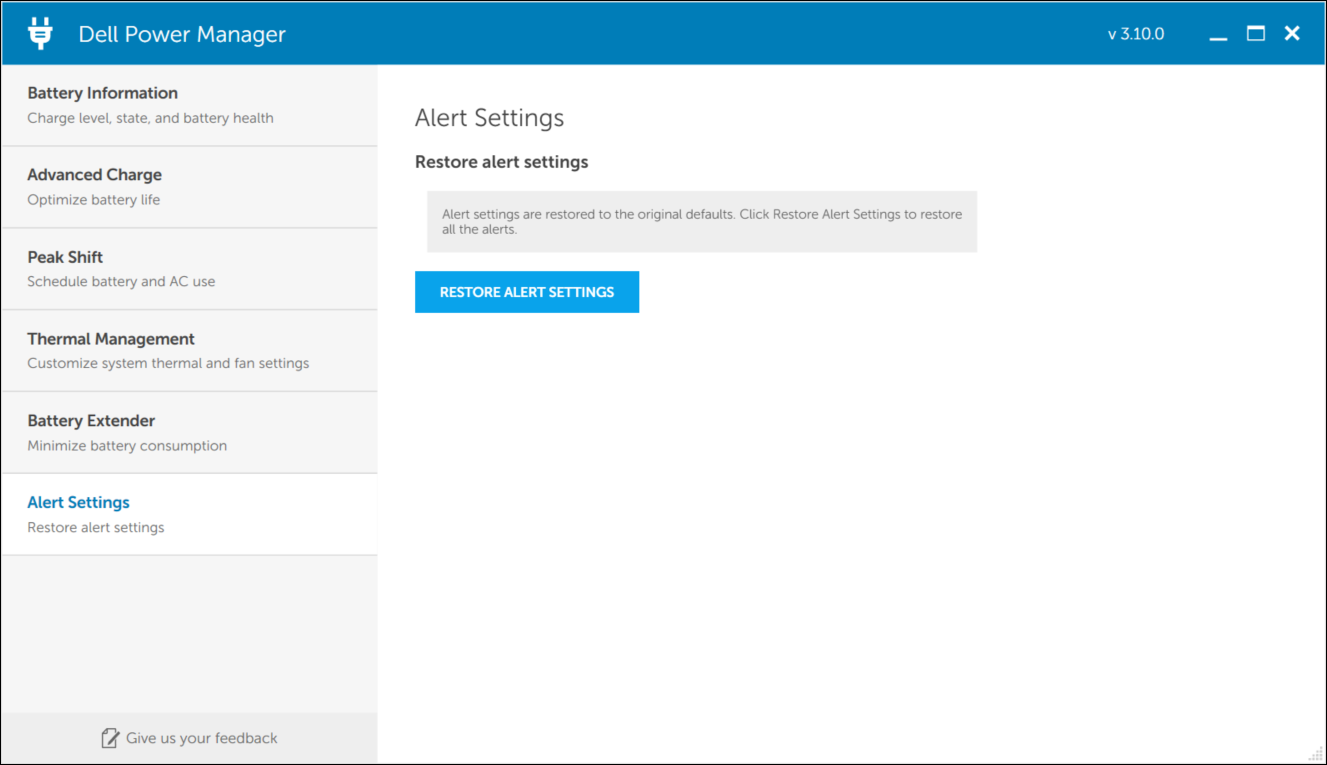
Task: Minimize the Dell Power Manager window
Action: [x=1218, y=33]
